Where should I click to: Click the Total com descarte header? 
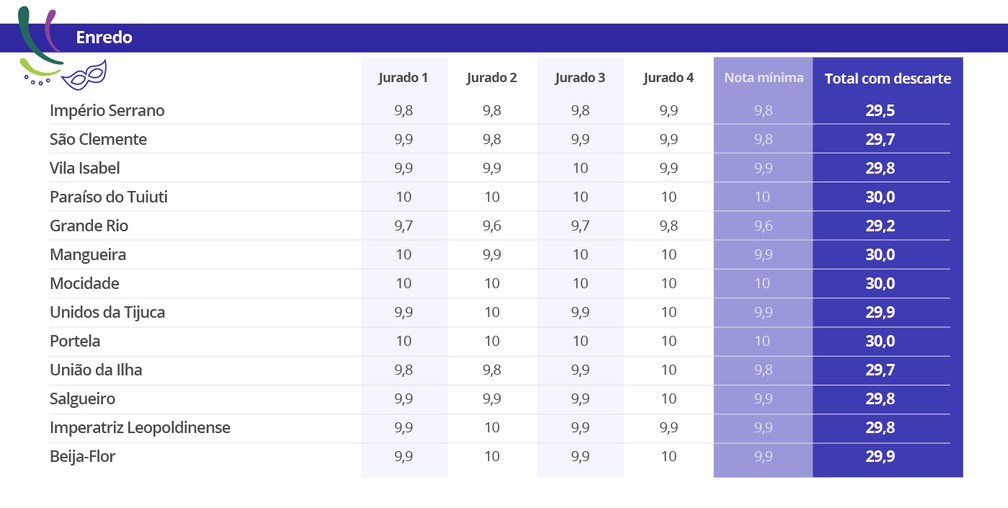[887, 78]
